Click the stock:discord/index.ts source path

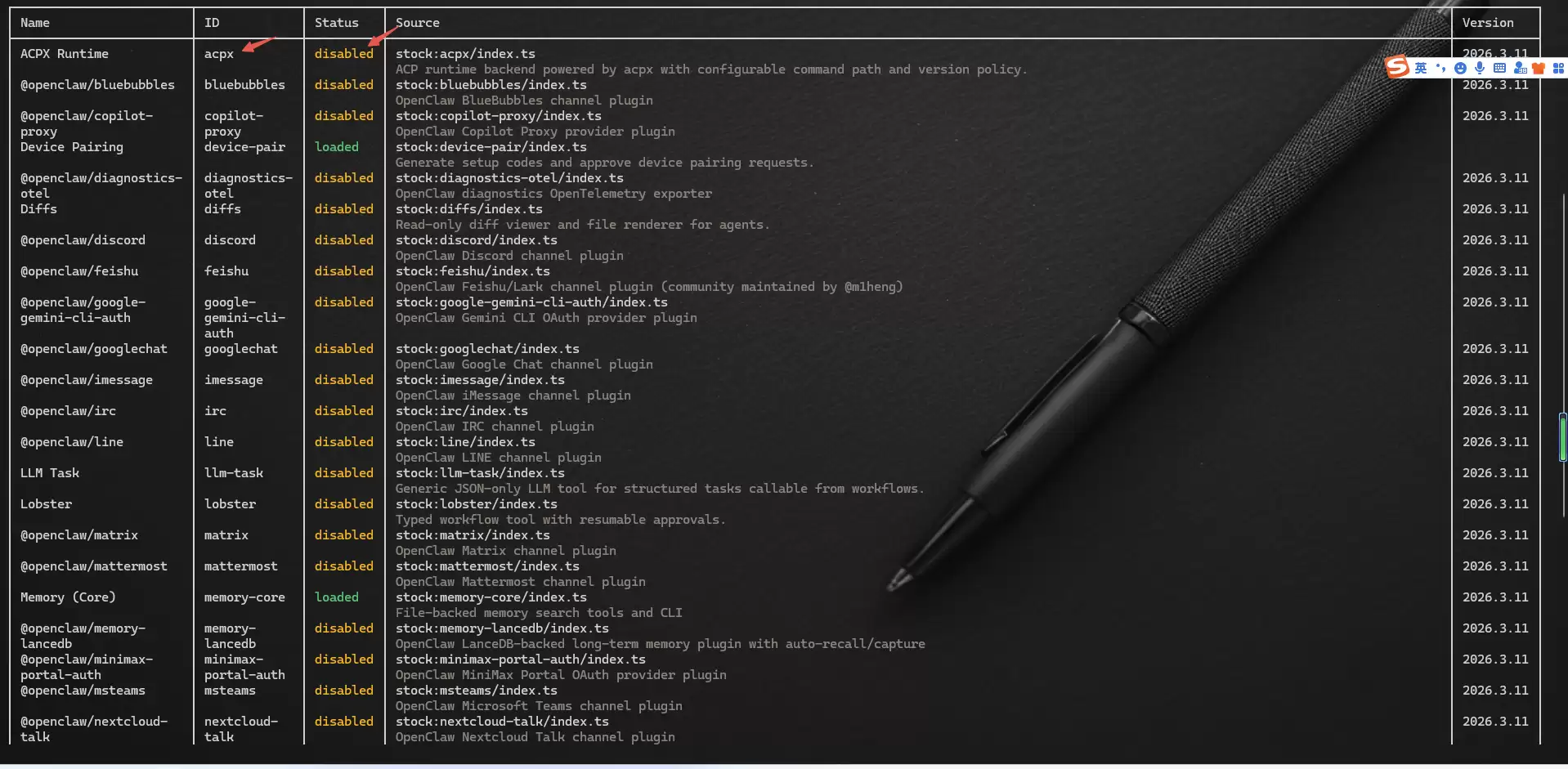(476, 240)
